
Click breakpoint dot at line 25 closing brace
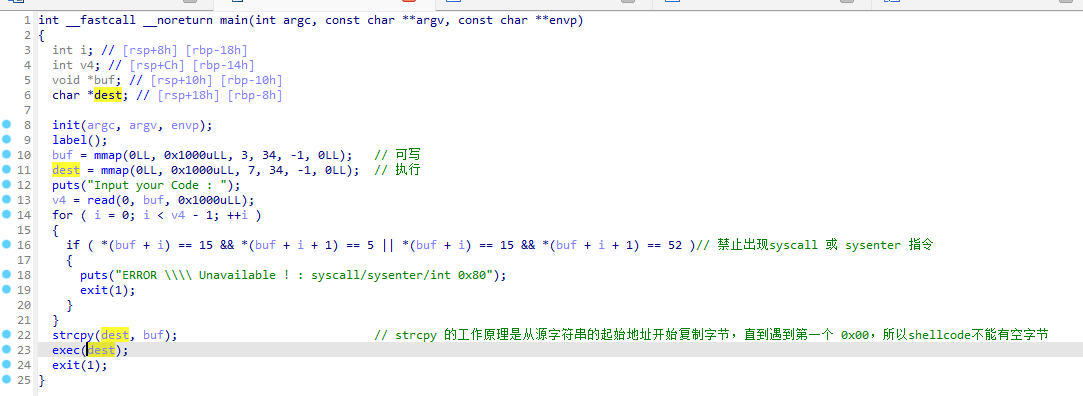(6, 379)
